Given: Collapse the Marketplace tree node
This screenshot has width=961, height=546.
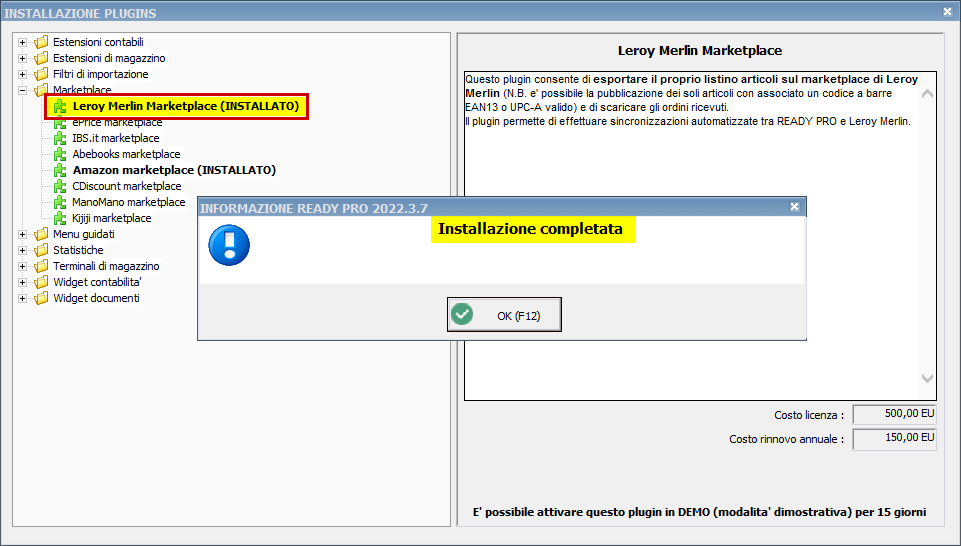Looking at the screenshot, I should click(x=23, y=90).
